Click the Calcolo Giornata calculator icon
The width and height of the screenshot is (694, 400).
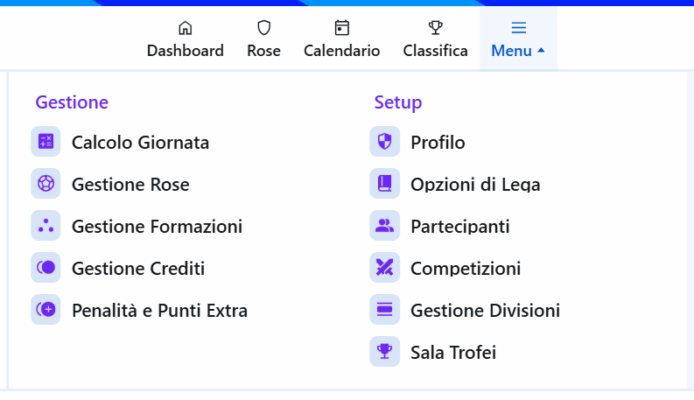pos(46,142)
